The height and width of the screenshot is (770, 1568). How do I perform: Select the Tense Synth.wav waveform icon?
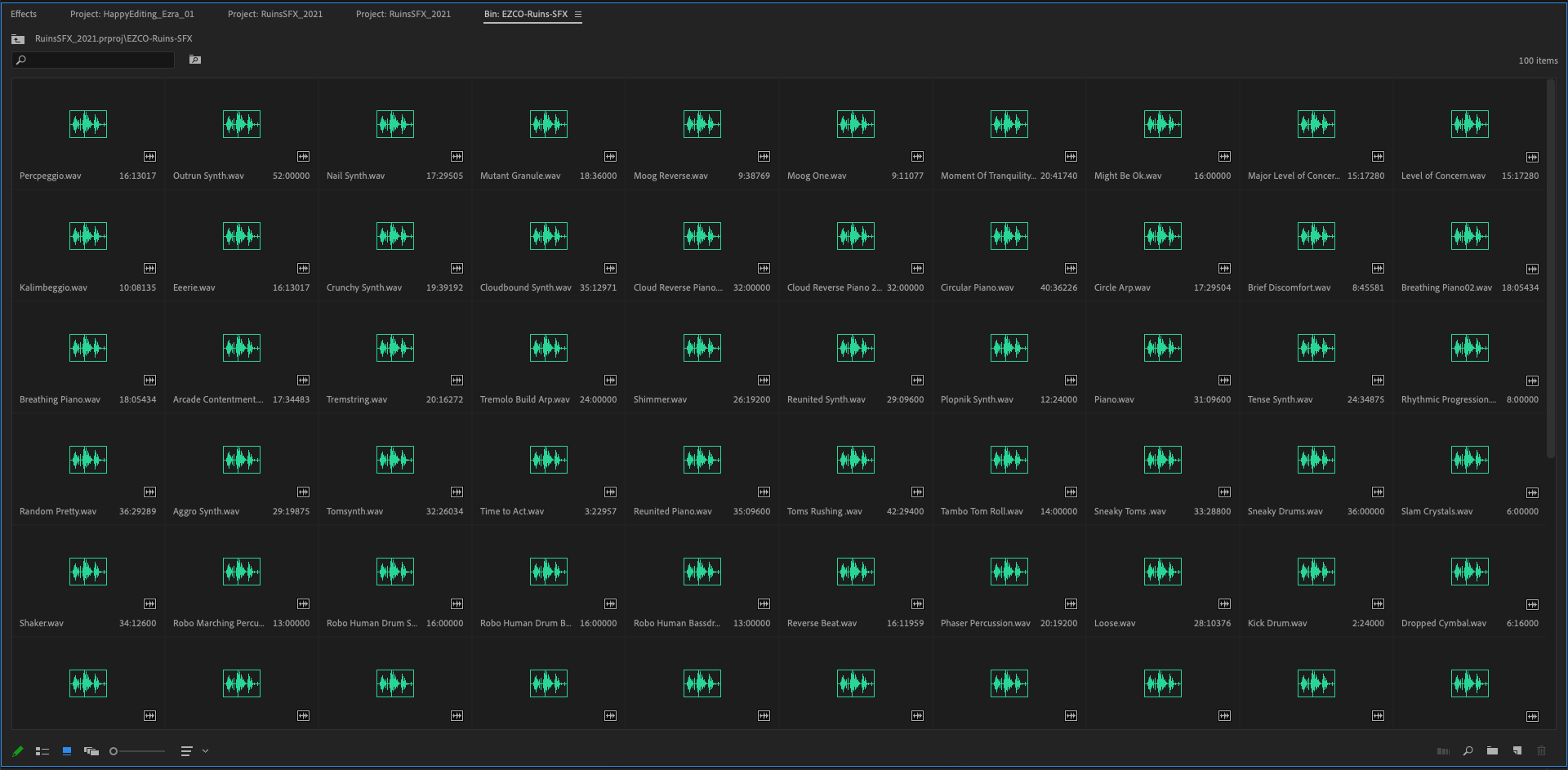coord(1316,348)
